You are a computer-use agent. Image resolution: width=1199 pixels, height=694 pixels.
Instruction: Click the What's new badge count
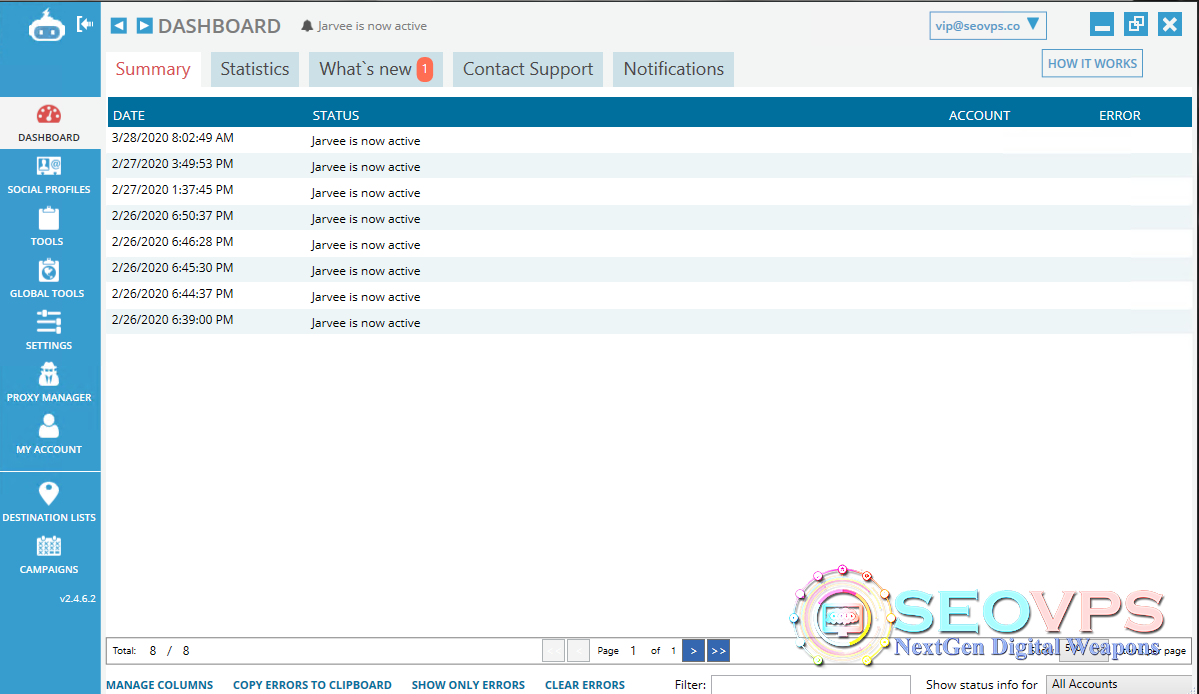click(424, 69)
